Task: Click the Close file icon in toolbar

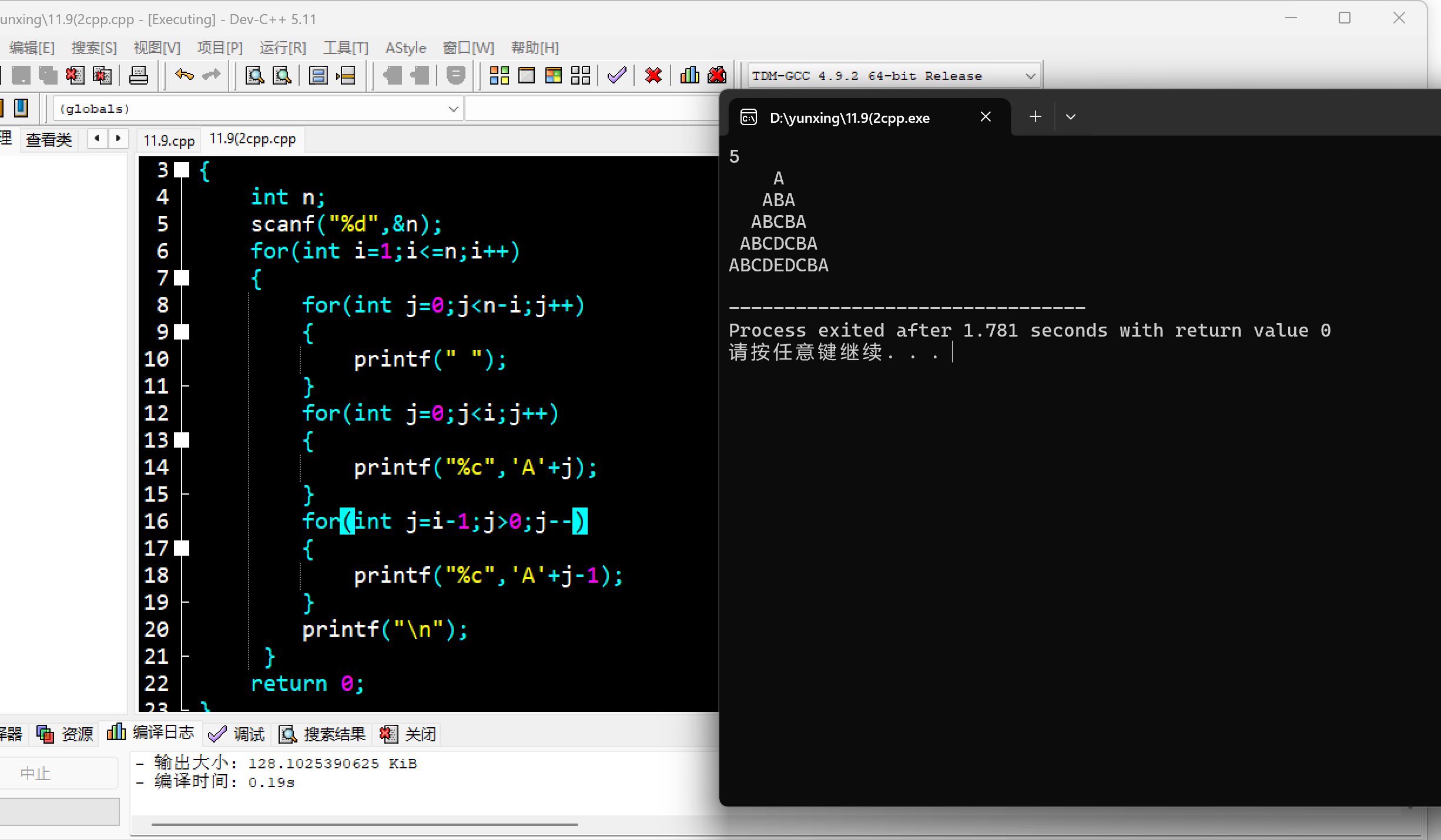Action: 75,75
